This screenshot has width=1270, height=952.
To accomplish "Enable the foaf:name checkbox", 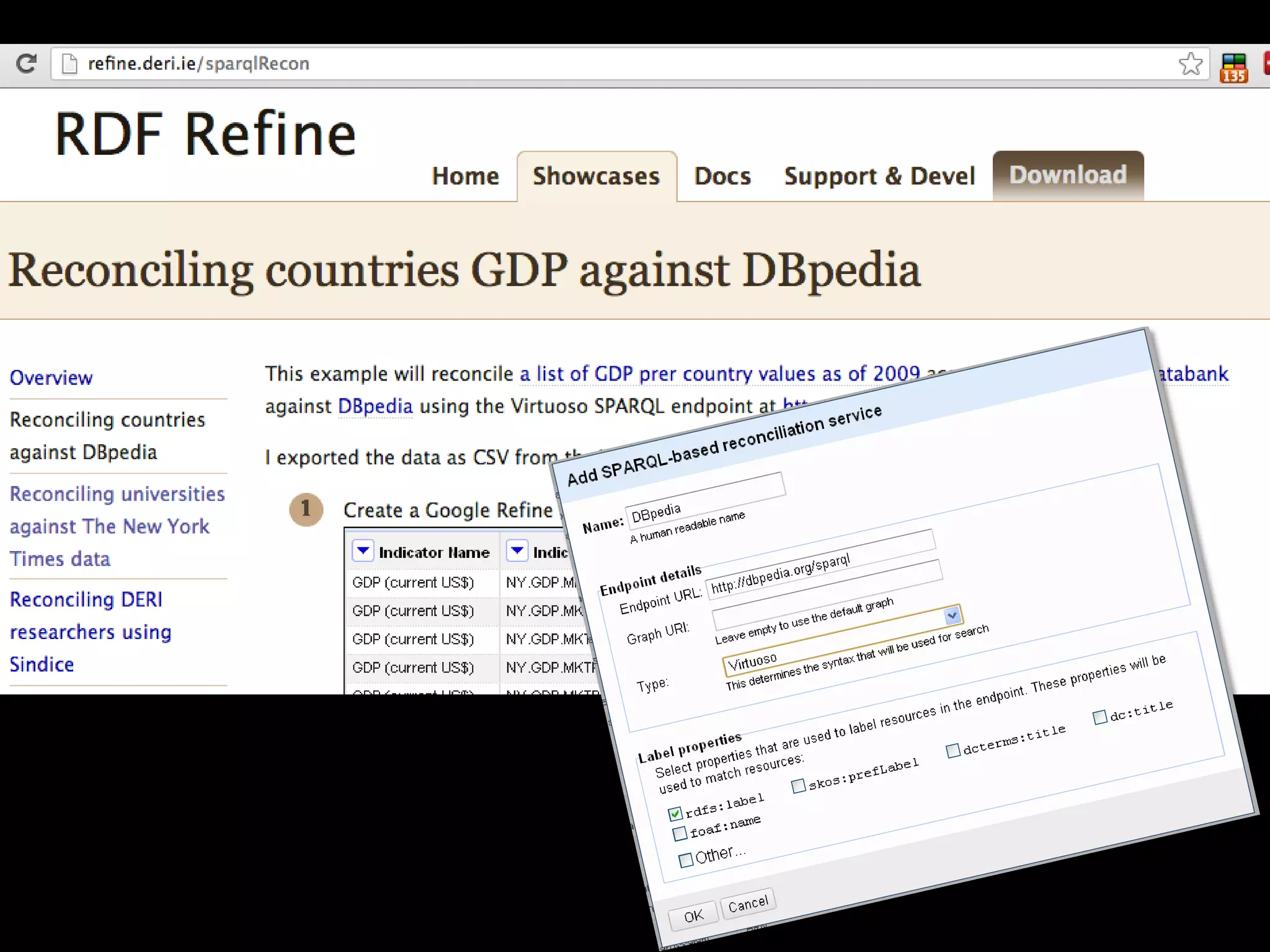I will 680,833.
